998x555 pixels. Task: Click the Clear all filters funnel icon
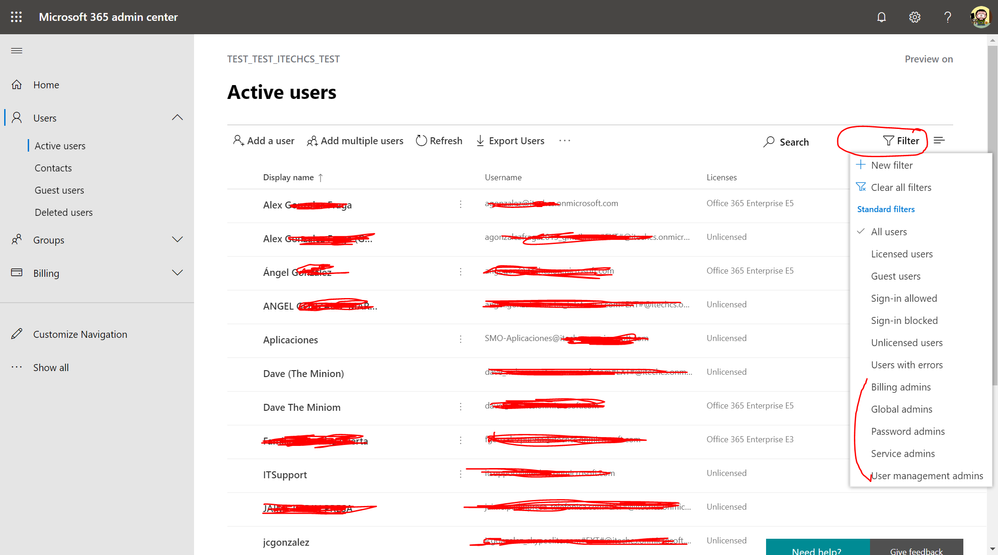pos(861,187)
